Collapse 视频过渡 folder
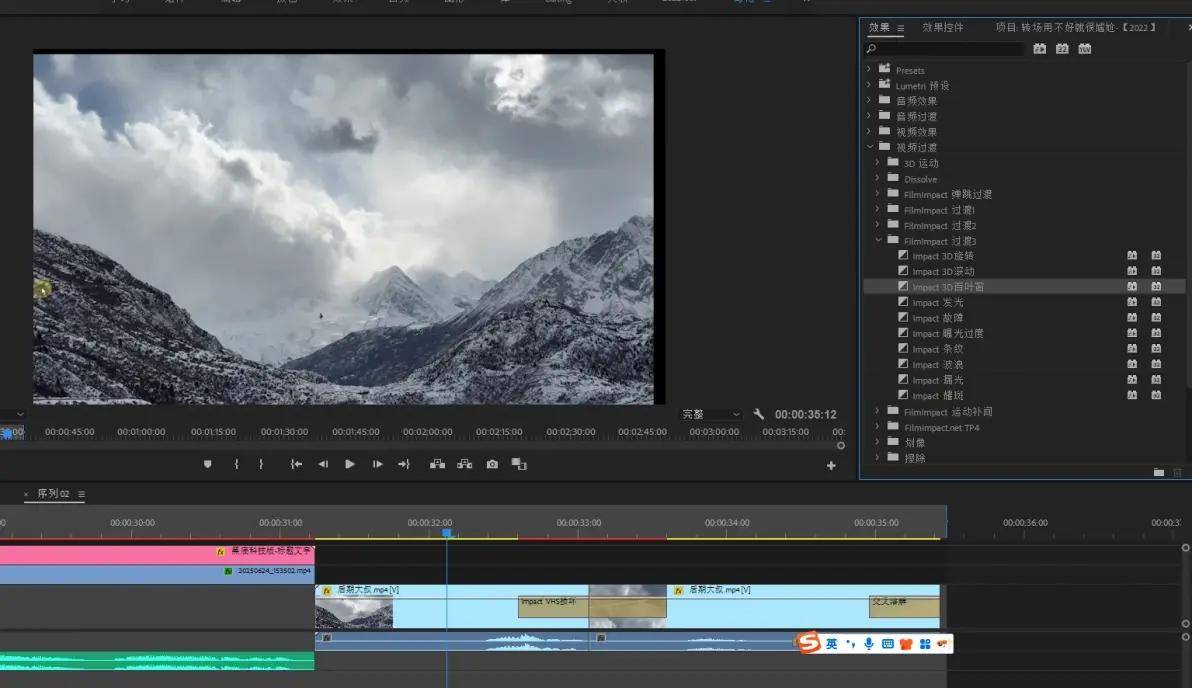The height and width of the screenshot is (688, 1192). pyautogui.click(x=870, y=147)
